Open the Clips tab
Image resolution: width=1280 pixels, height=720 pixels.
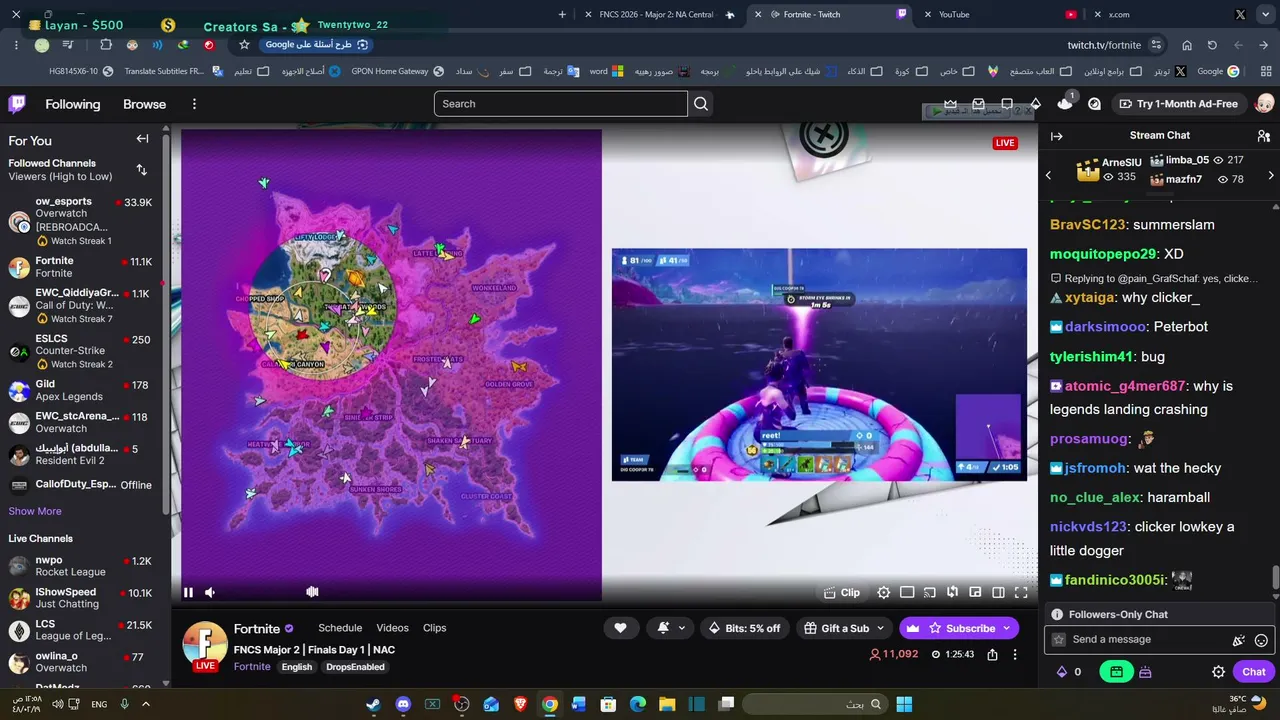434,628
